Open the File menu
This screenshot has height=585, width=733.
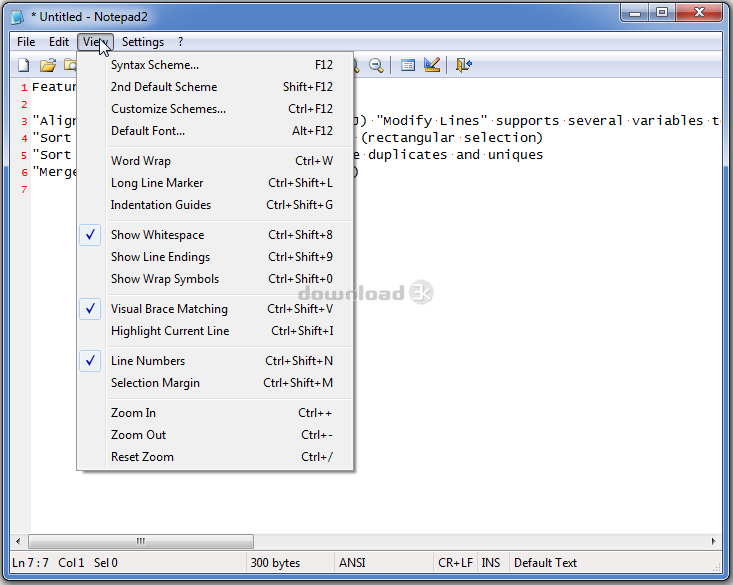coord(26,42)
